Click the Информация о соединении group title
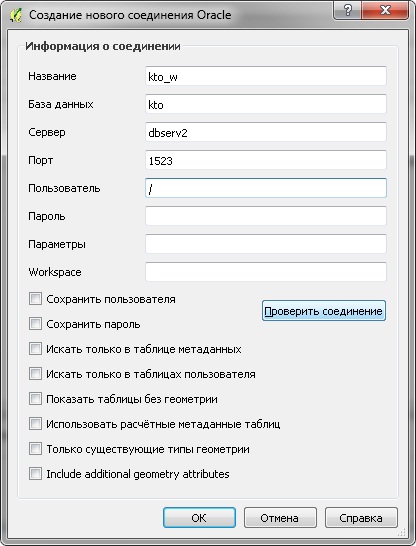This screenshot has width=416, height=546. pos(103,46)
